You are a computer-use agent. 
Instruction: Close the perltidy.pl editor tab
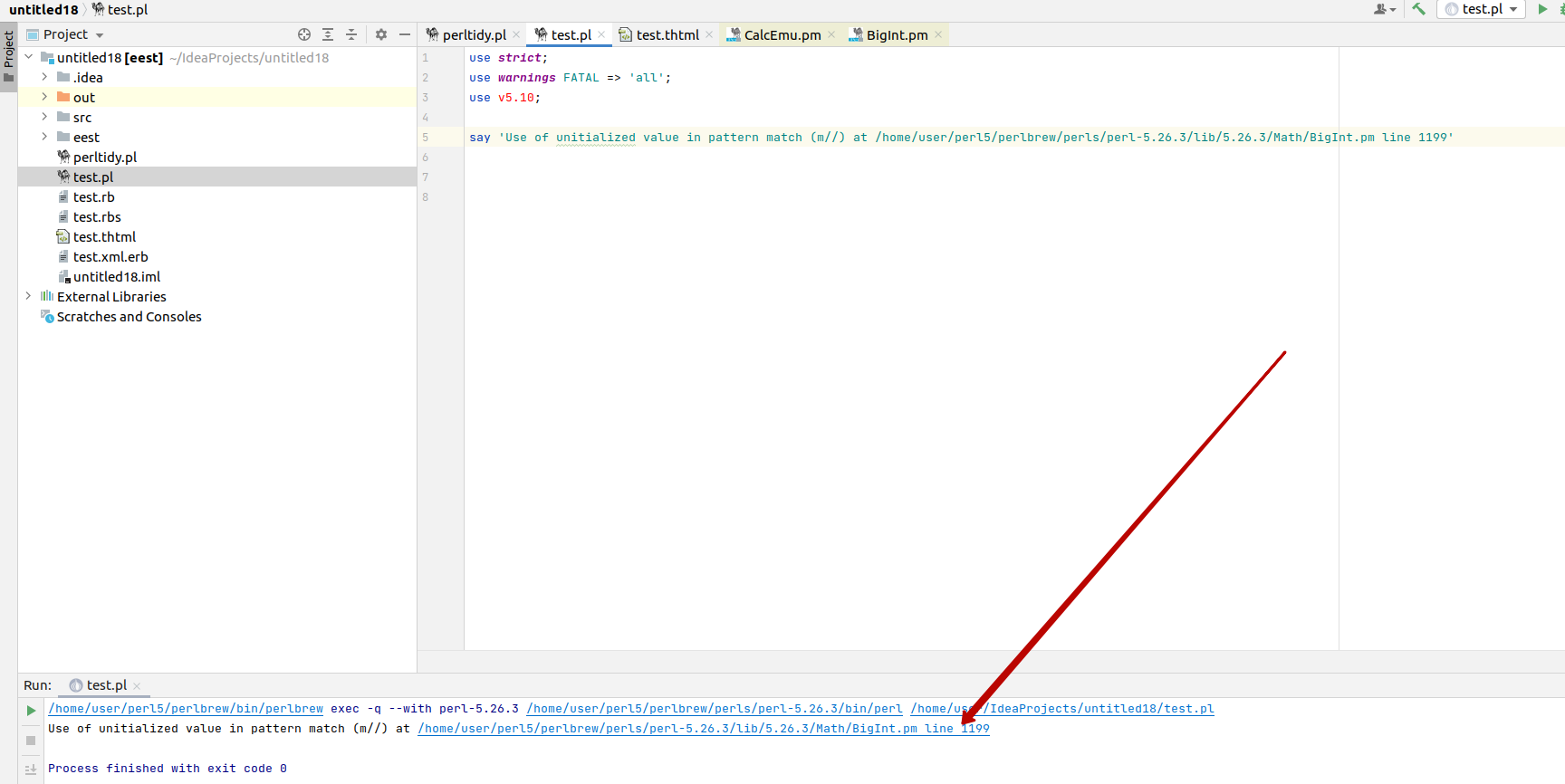(516, 34)
